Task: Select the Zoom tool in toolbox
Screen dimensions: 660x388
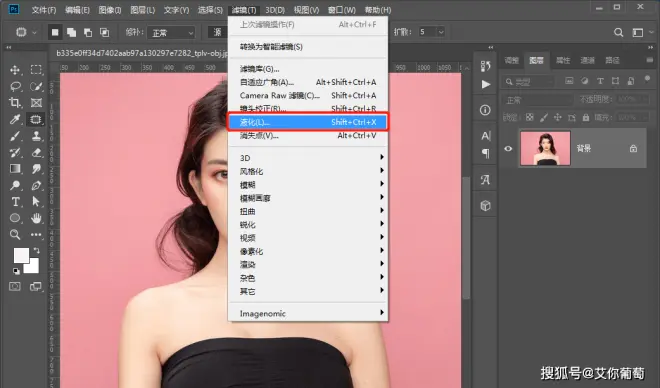Action: (x=15, y=234)
